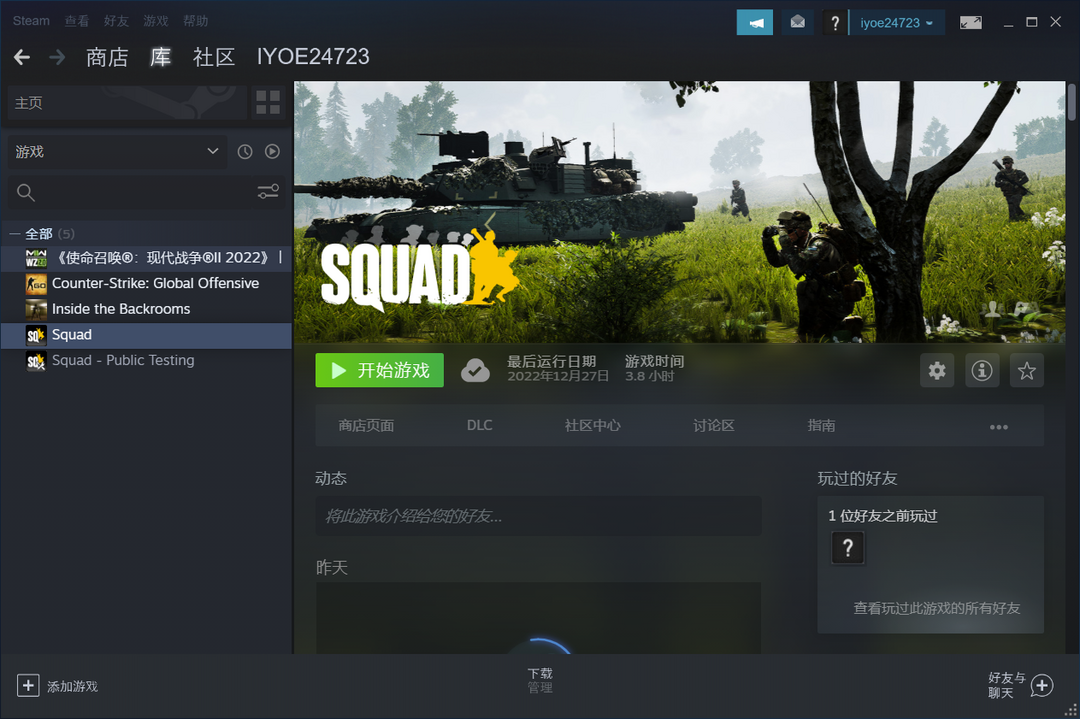1080x719 pixels.
Task: Toggle ready-to-play filter icon
Action: (x=272, y=152)
